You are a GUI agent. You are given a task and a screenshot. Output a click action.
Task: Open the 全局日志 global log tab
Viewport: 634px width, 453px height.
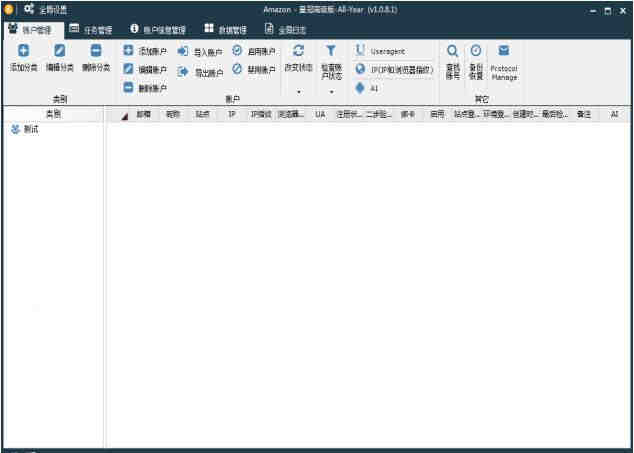[x=286, y=29]
